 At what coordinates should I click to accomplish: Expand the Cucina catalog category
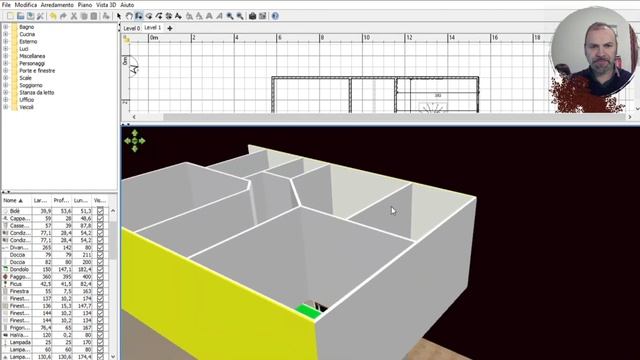(x=6, y=34)
